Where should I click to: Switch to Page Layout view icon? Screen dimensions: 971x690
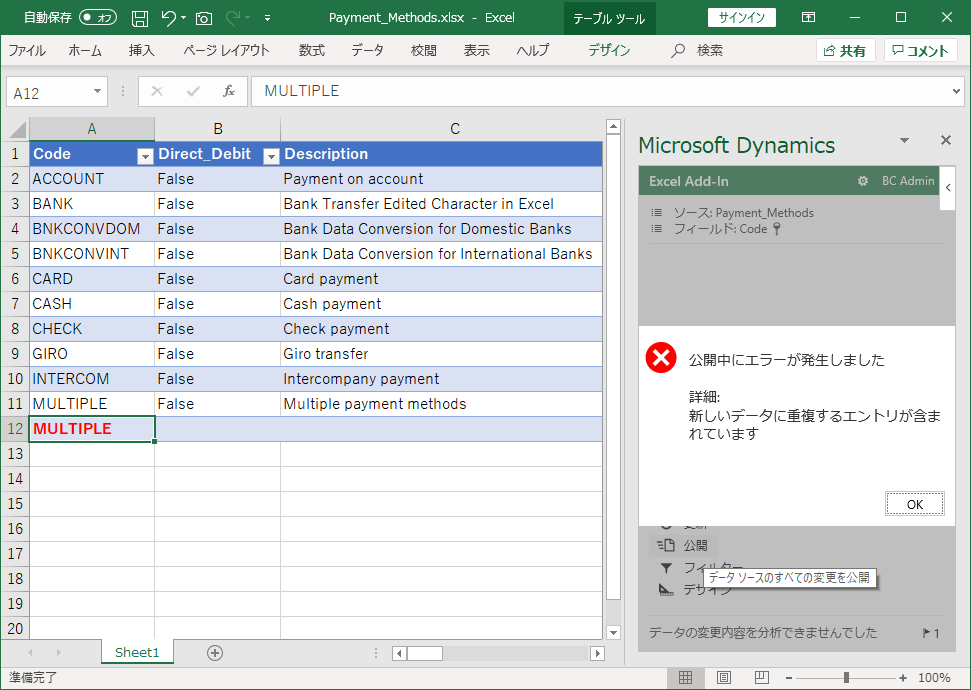pyautogui.click(x=723, y=678)
